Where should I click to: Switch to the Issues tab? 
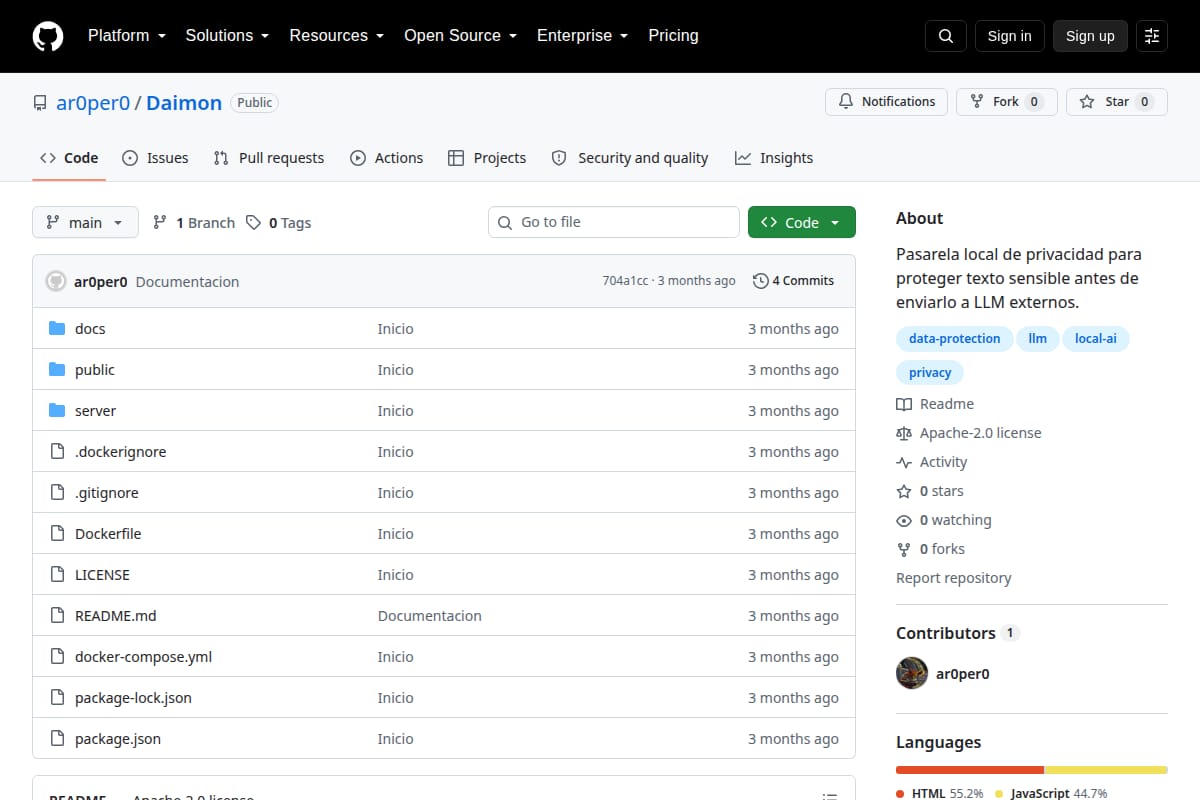point(155,158)
